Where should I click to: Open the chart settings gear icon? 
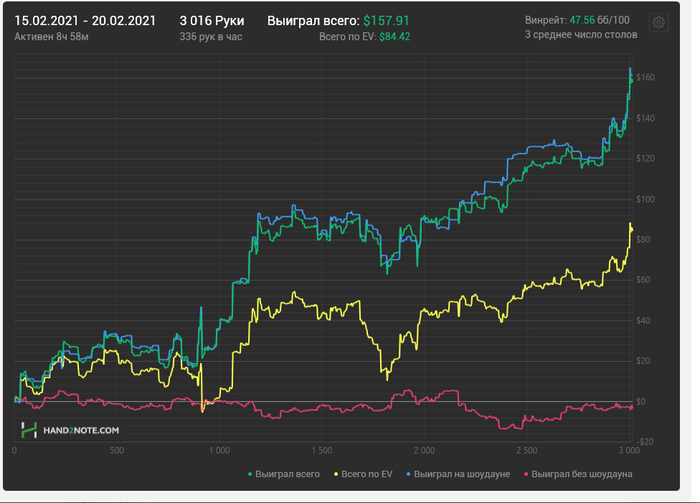pyautogui.click(x=658, y=22)
